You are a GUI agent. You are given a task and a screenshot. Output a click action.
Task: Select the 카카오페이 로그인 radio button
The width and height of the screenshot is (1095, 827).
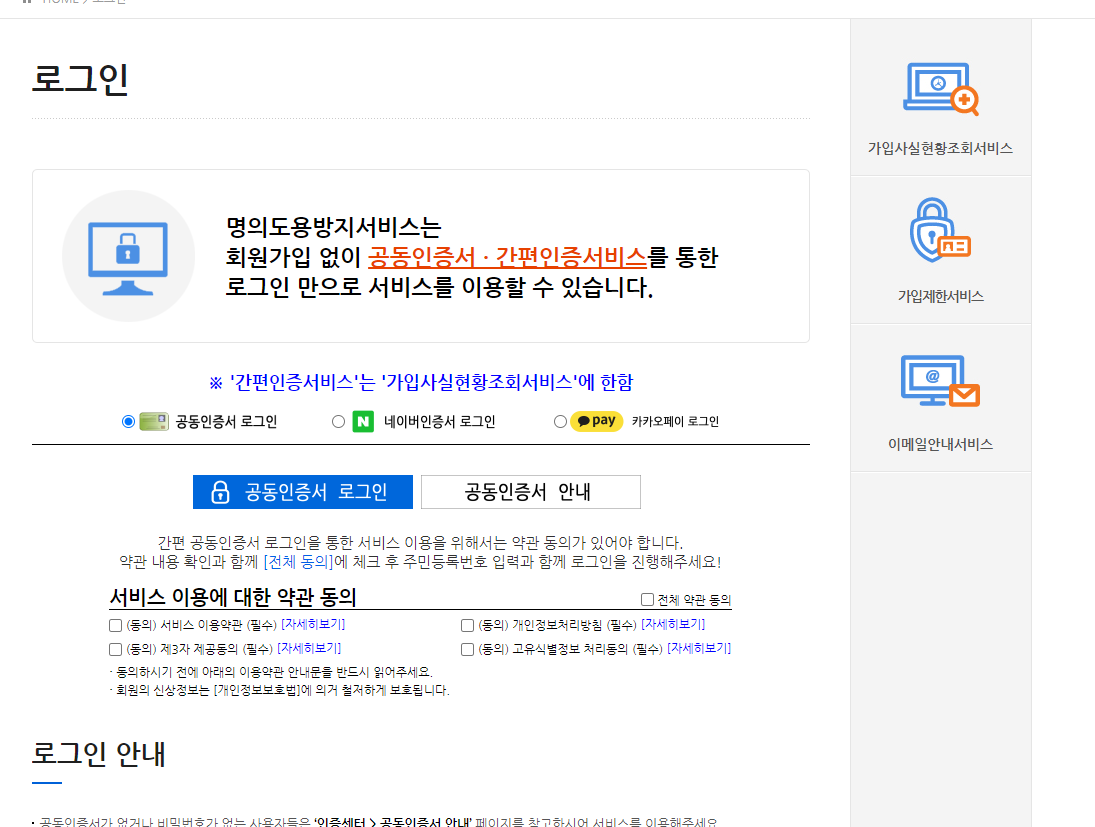coord(560,421)
